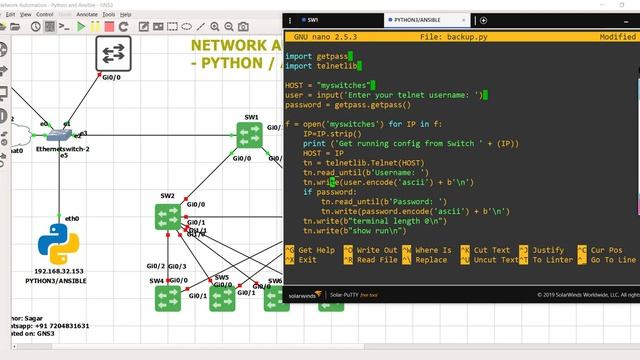Click the solarwinds logo in terminal footer
This screenshot has height=360, width=640.
(x=305, y=295)
